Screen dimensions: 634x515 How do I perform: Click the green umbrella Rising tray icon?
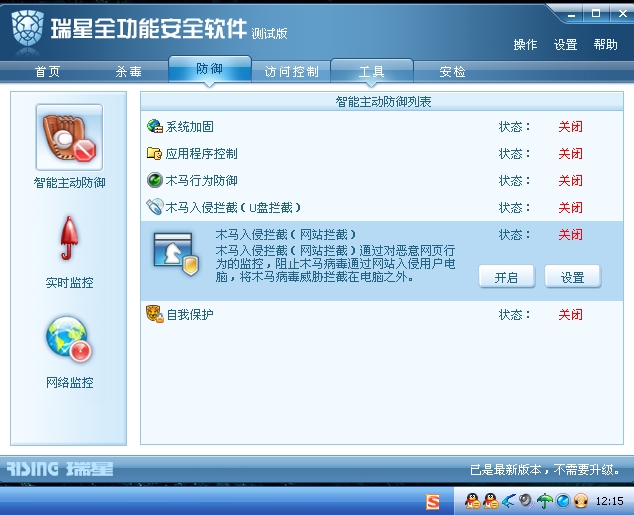[x=545, y=501]
